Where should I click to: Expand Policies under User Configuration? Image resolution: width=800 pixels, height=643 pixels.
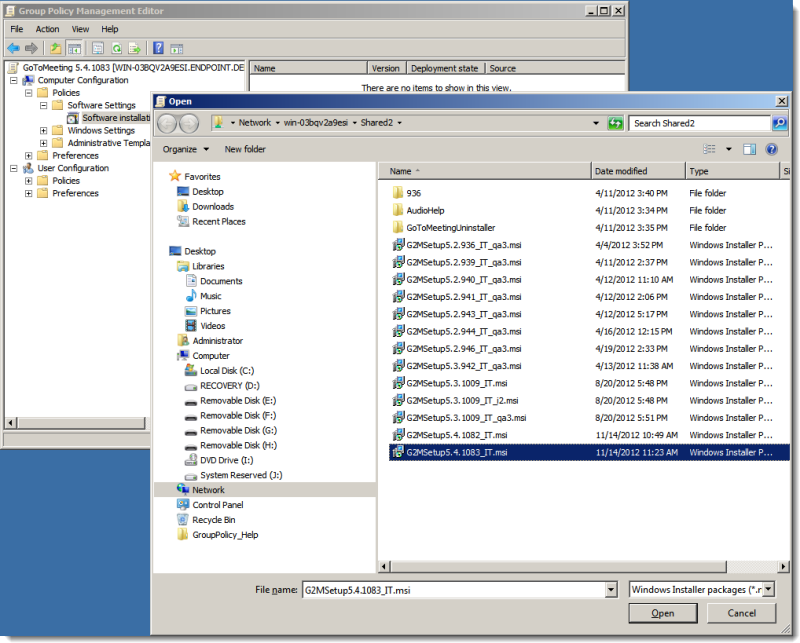[x=29, y=181]
